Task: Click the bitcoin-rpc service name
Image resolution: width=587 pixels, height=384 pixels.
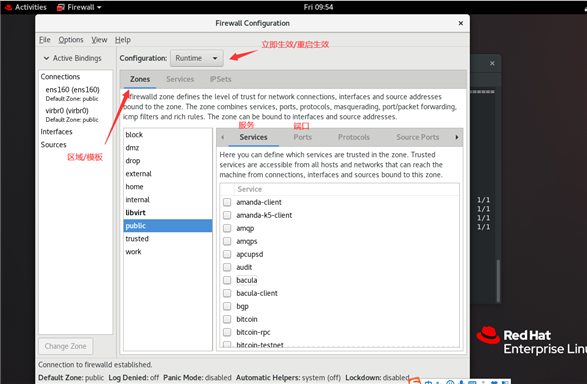Action: (253, 332)
